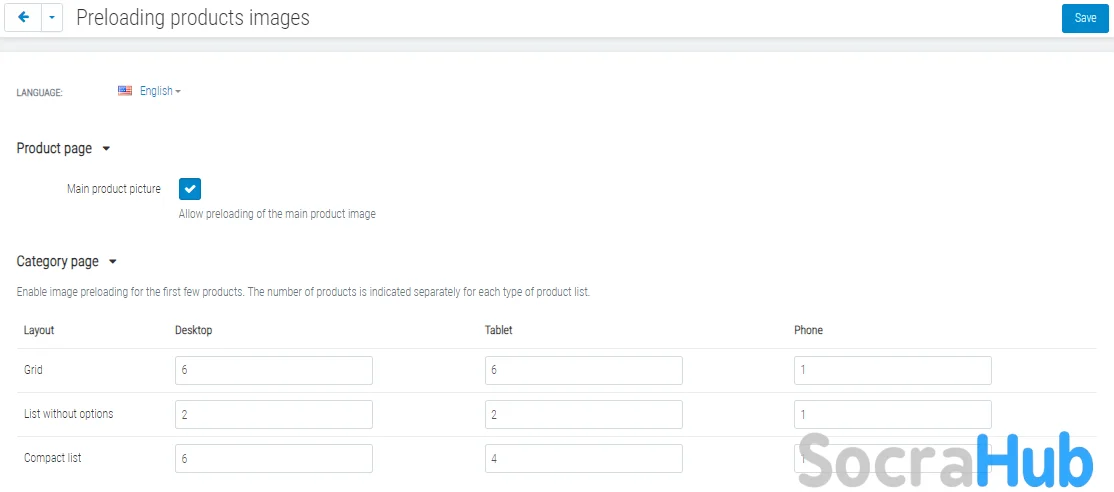Select List without options Tablet field

pyautogui.click(x=583, y=414)
